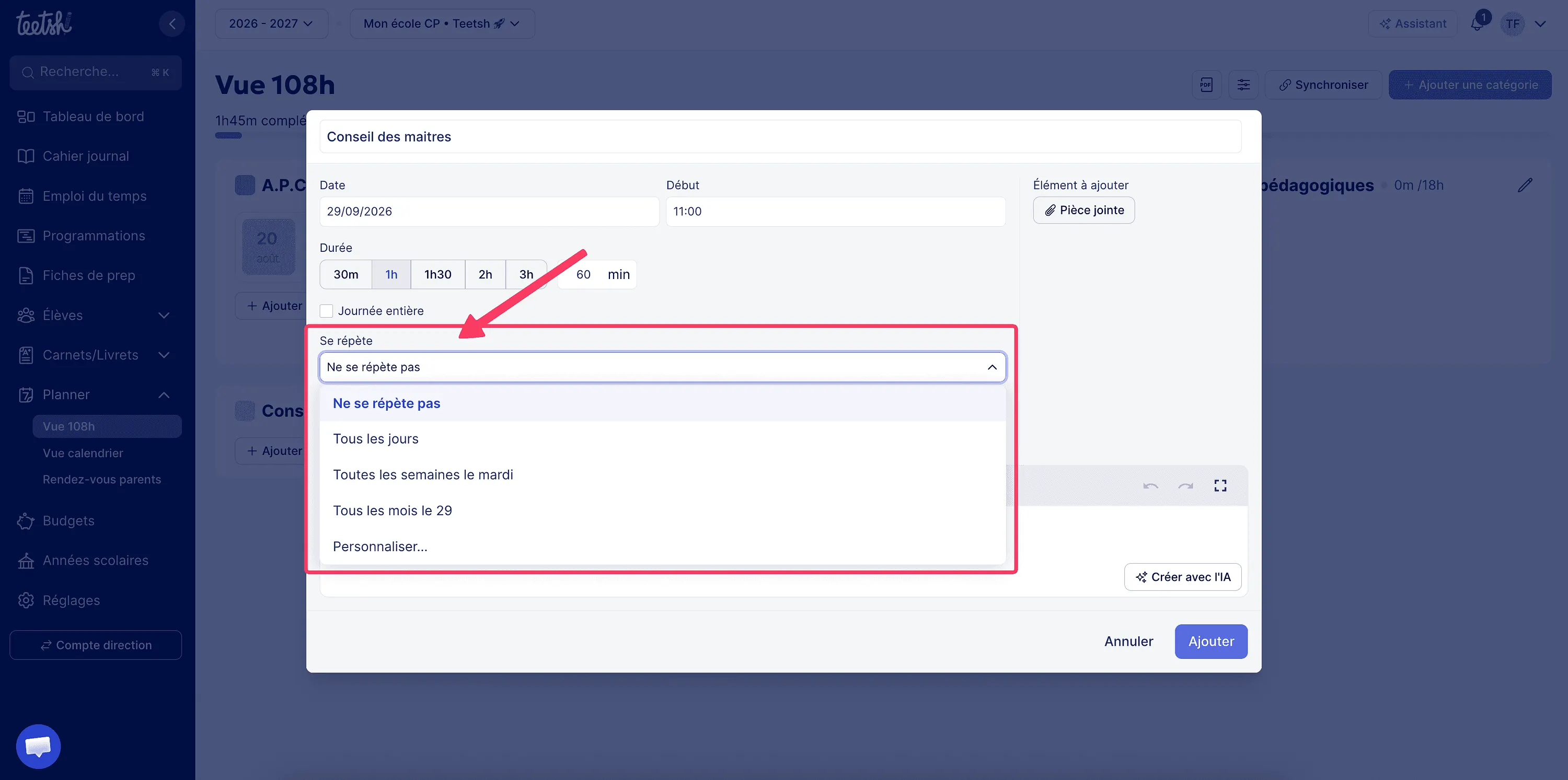Check the Journée entière checkbox
Viewport: 1568px width, 780px height.
point(326,311)
